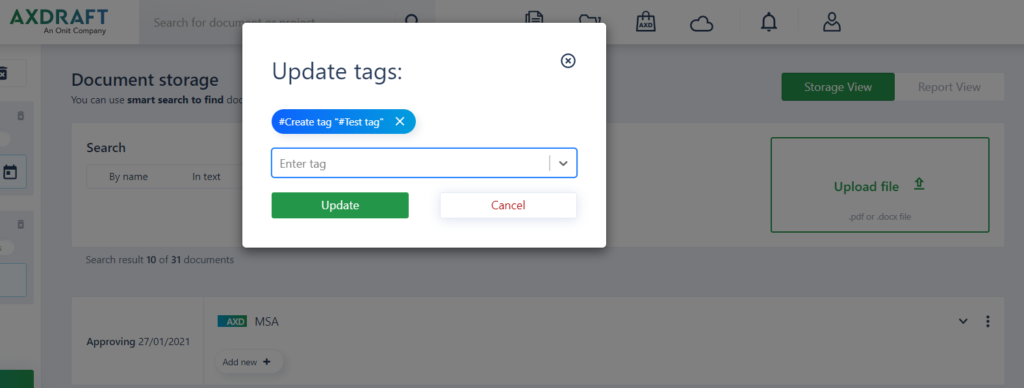Screen dimensions: 1024x388
Task: Switch to Report View tab
Action: (x=949, y=87)
